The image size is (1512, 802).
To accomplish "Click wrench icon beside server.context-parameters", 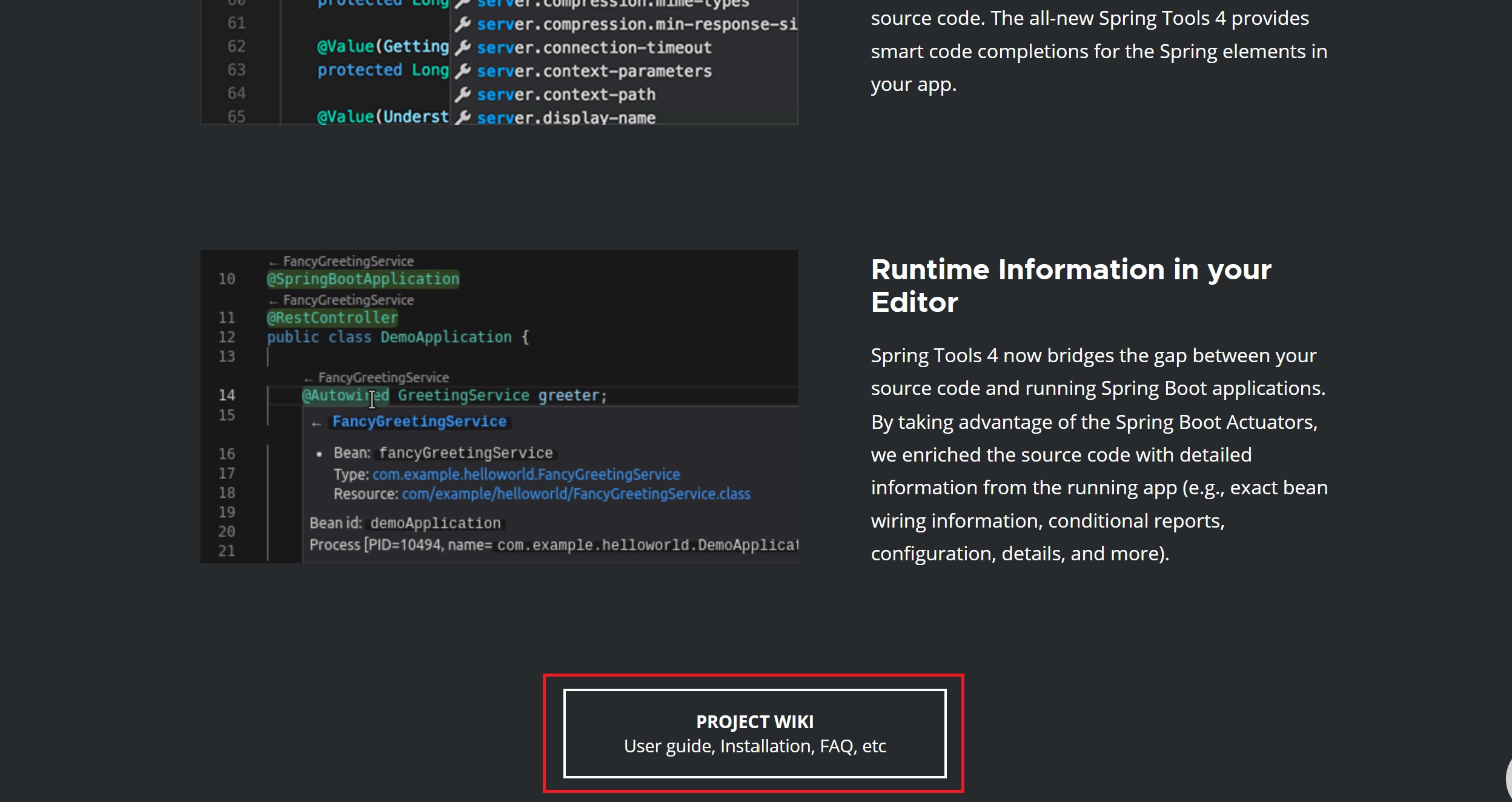I will [x=463, y=71].
